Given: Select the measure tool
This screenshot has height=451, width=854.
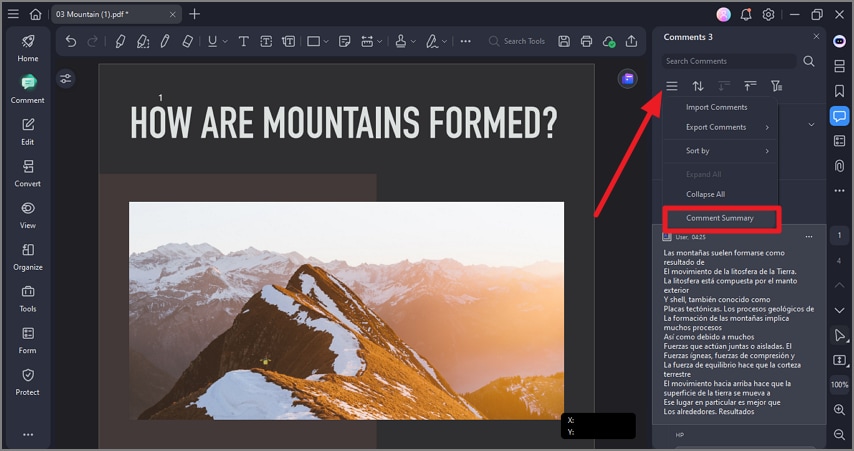Looking at the screenshot, I should point(367,41).
